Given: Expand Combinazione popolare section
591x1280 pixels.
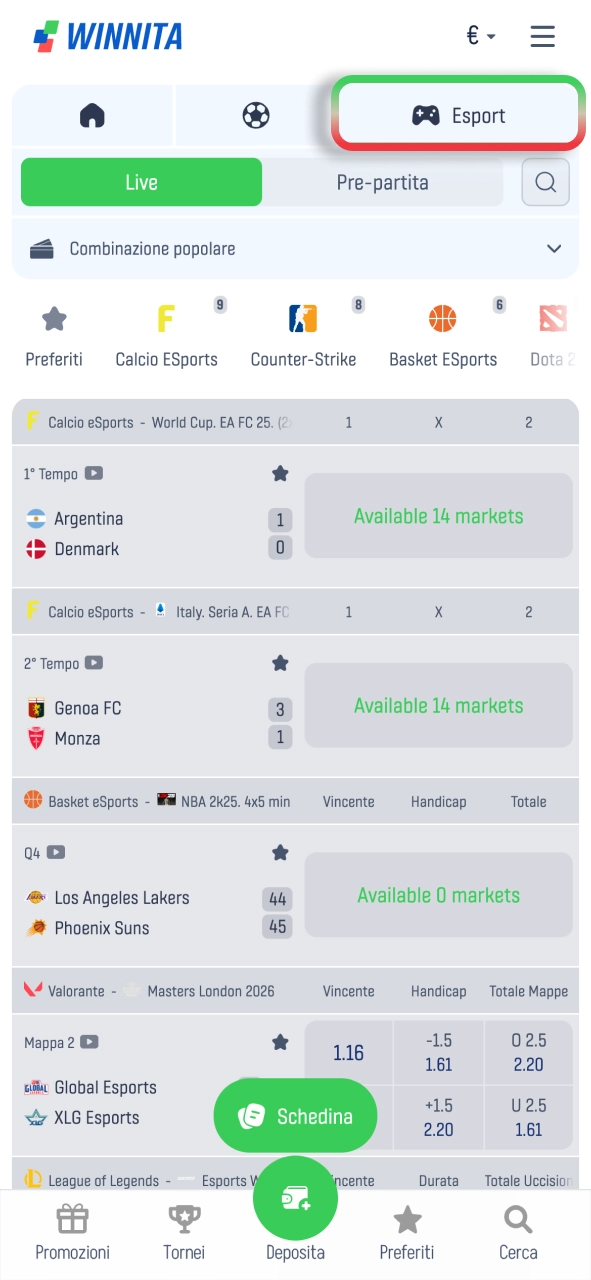Looking at the screenshot, I should 295,249.
